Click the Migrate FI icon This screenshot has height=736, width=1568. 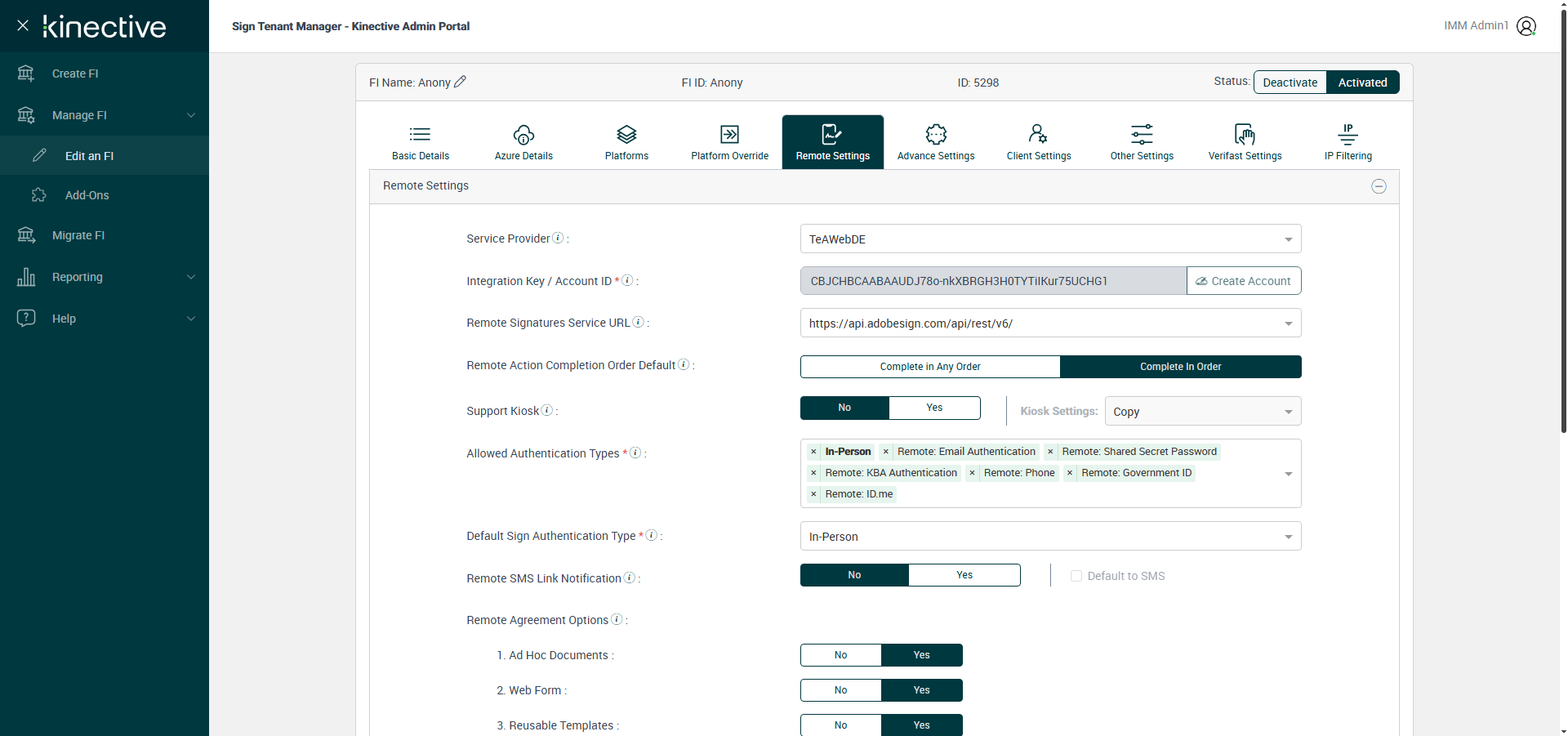(26, 235)
